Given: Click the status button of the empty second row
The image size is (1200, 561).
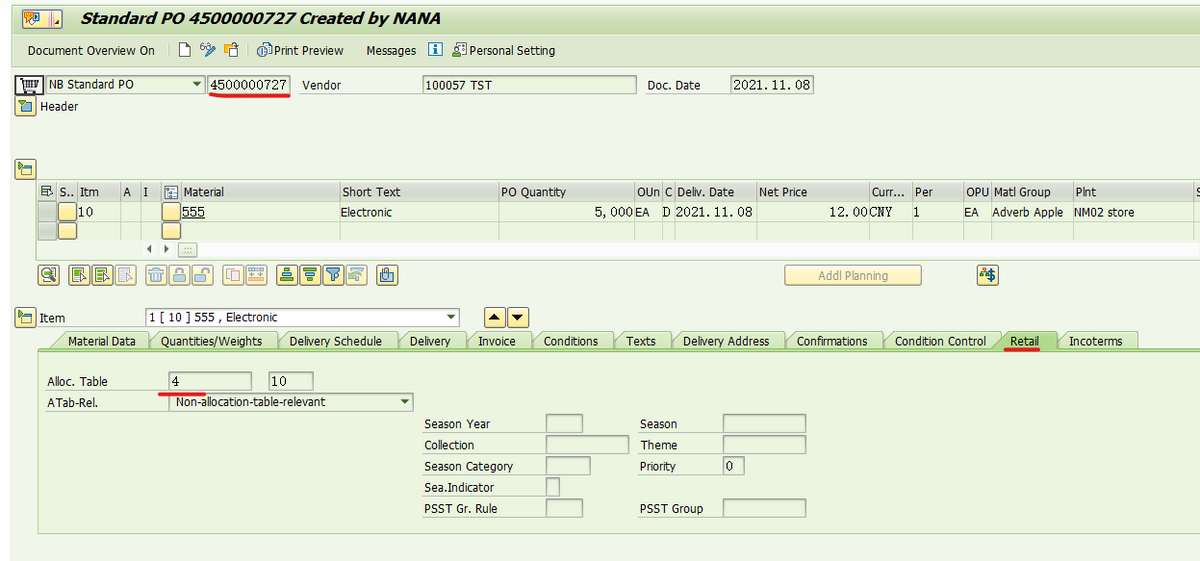Looking at the screenshot, I should pos(67,231).
